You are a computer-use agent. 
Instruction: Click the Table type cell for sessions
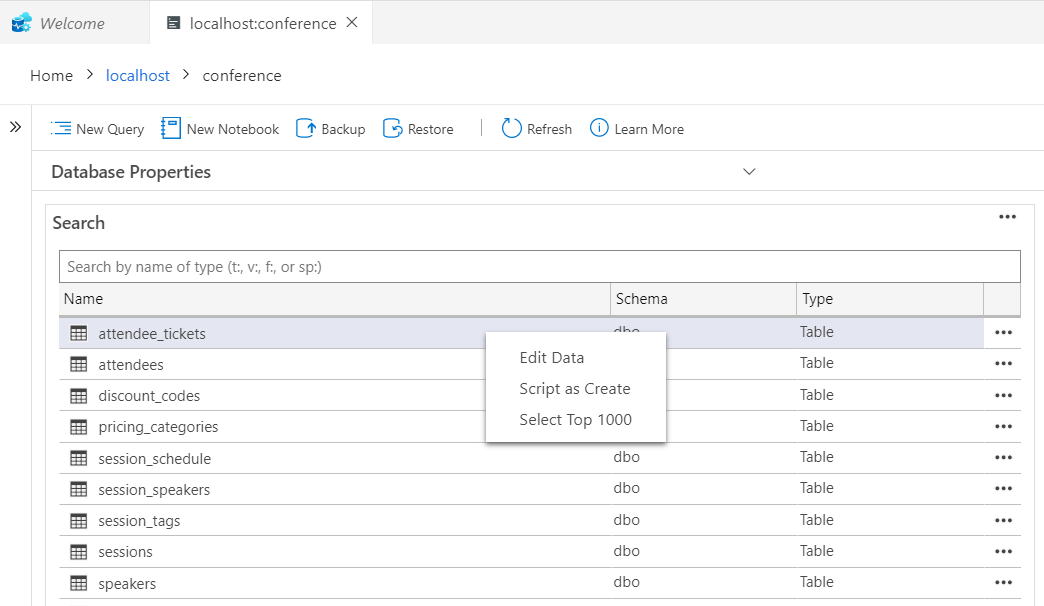(817, 551)
